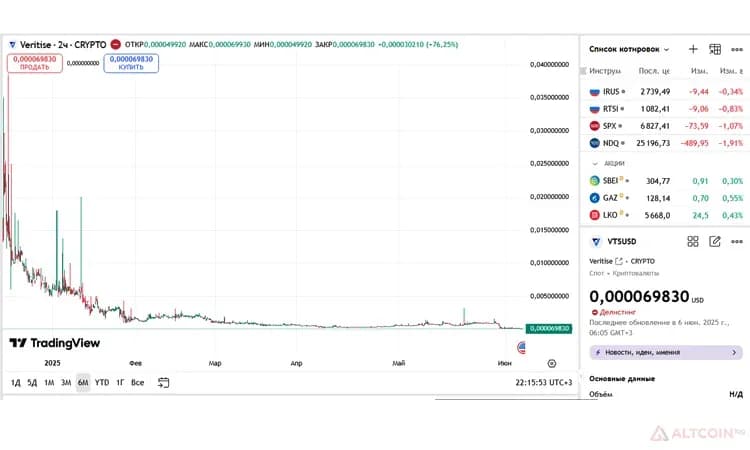Click the Посл. цена column header
Image resolution: width=750 pixels, height=450 pixels.
(654, 71)
